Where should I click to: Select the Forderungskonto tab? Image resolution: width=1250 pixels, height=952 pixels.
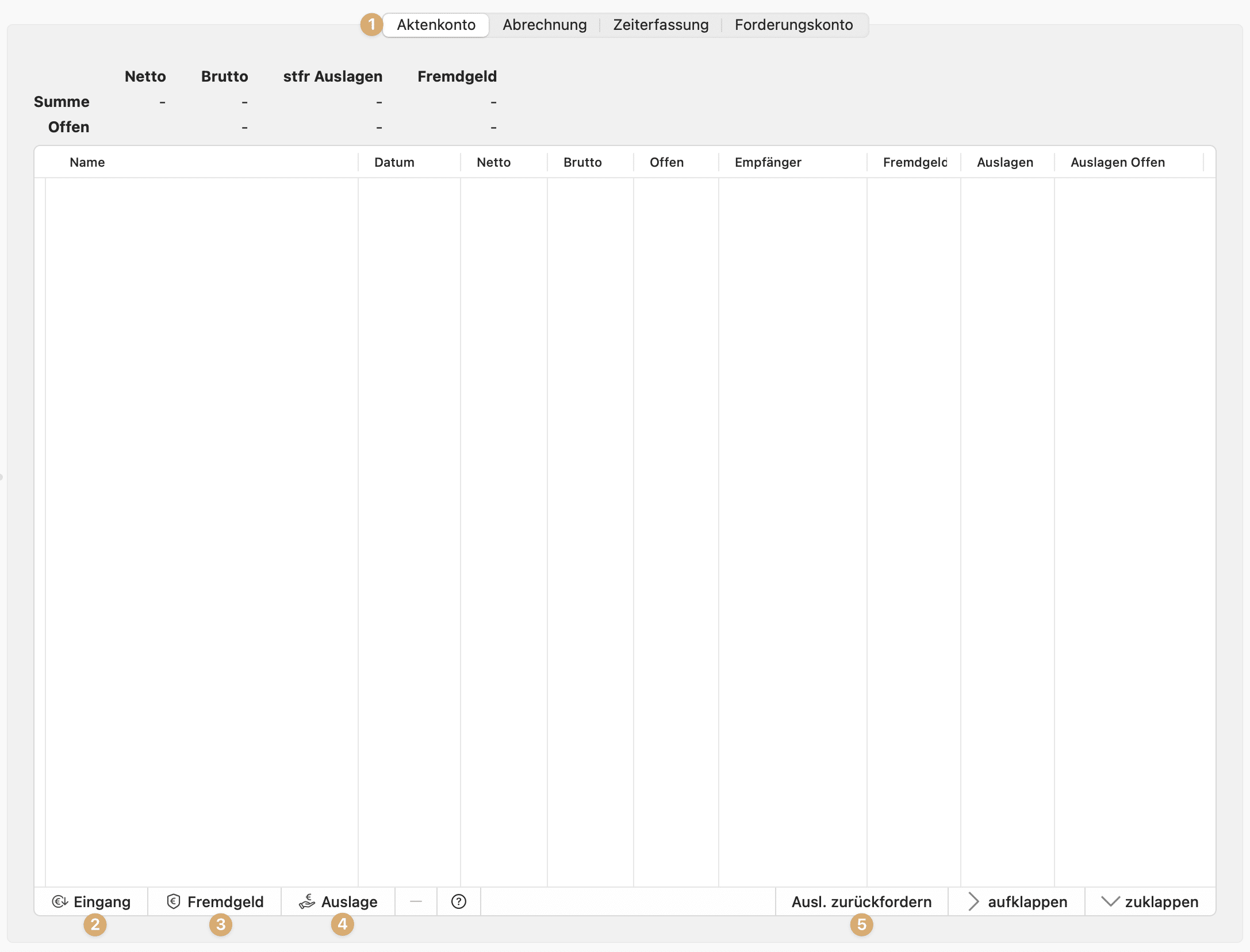(x=793, y=25)
